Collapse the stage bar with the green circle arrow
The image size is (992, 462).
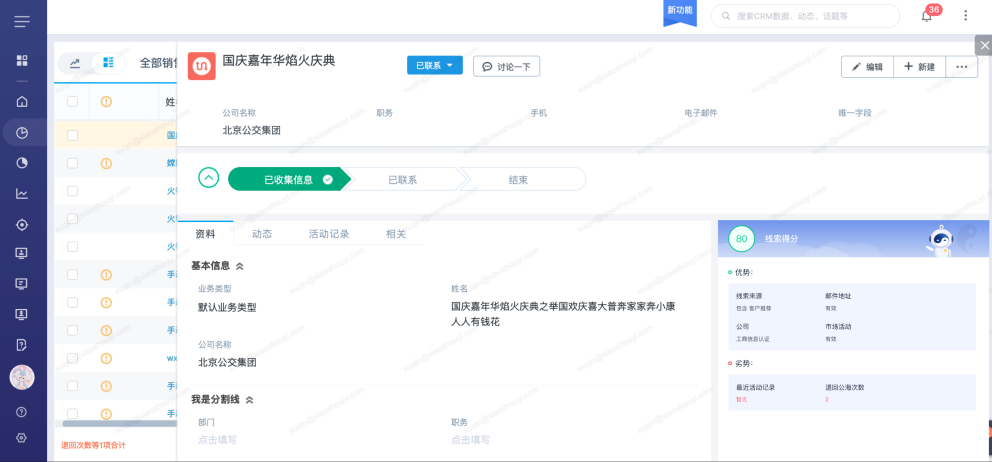(x=209, y=178)
